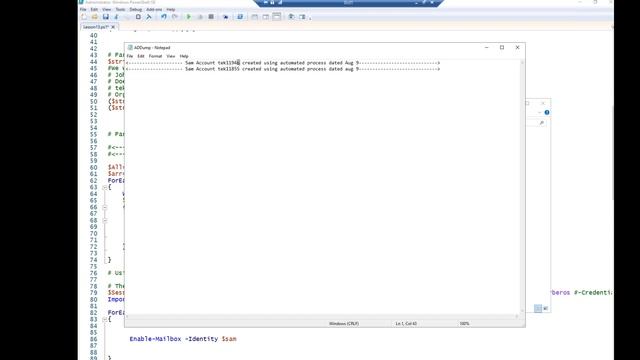
Task: Close the ADDump Notepad window
Action: [x=518, y=47]
